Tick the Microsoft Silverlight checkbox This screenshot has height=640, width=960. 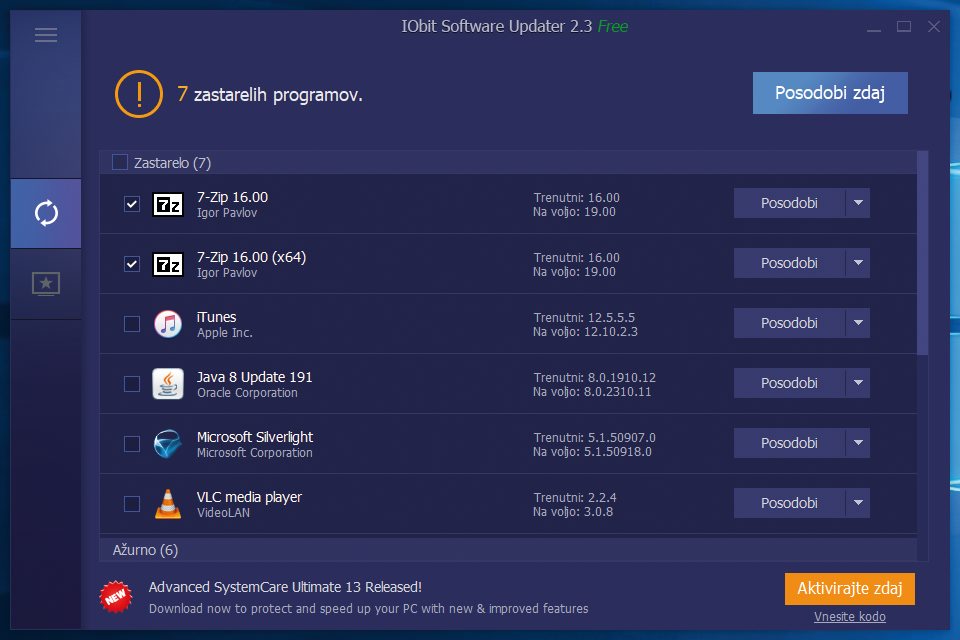click(x=132, y=444)
